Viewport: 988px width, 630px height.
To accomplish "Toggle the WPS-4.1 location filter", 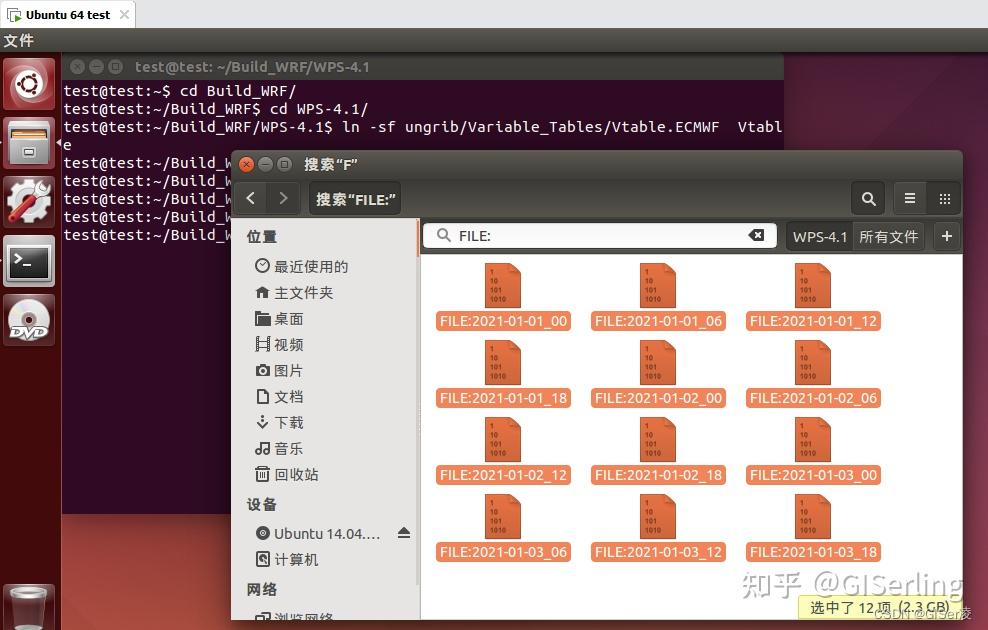I will pyautogui.click(x=819, y=236).
